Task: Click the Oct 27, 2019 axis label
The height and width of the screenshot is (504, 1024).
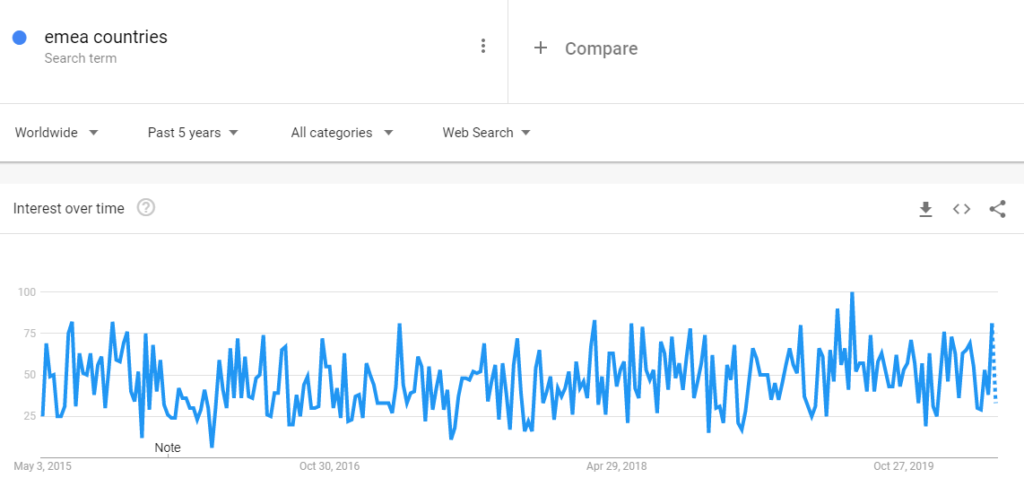Action: [x=902, y=466]
